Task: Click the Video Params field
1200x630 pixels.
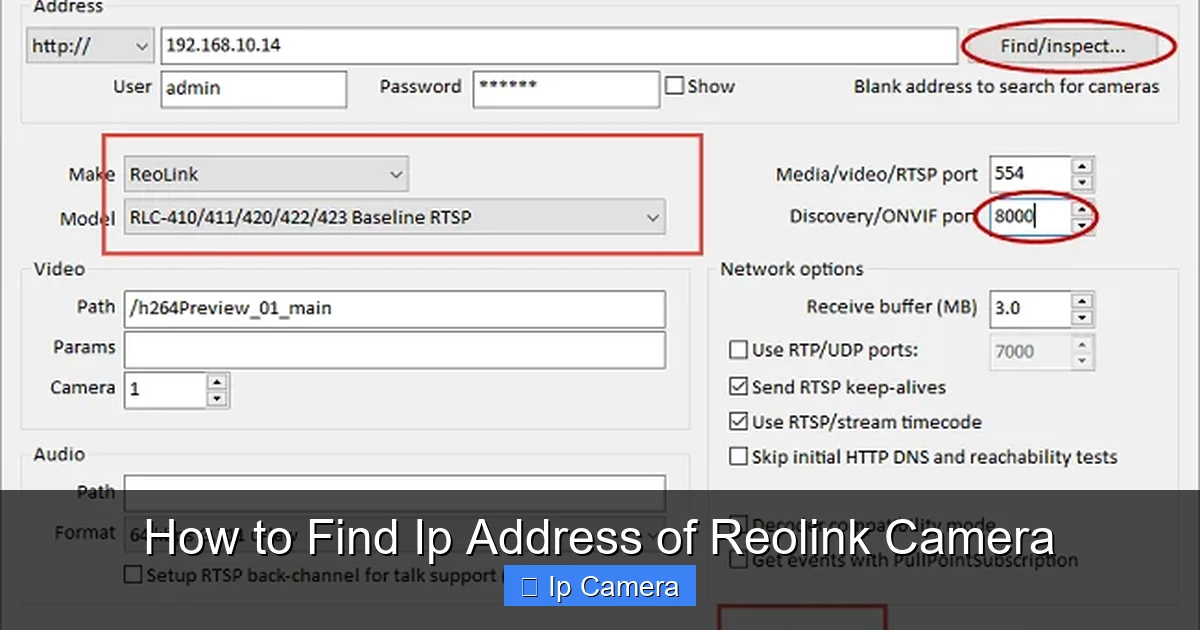Action: [394, 350]
